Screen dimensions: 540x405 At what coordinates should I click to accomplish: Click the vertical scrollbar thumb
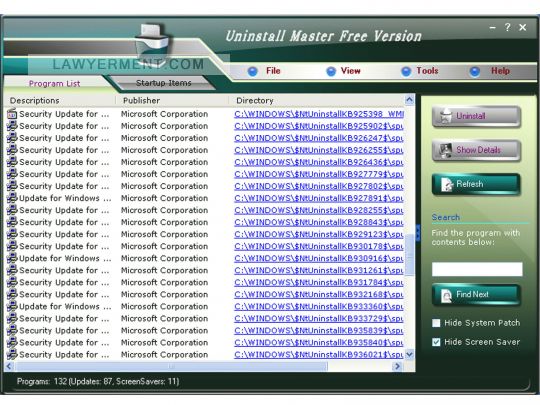click(x=409, y=255)
